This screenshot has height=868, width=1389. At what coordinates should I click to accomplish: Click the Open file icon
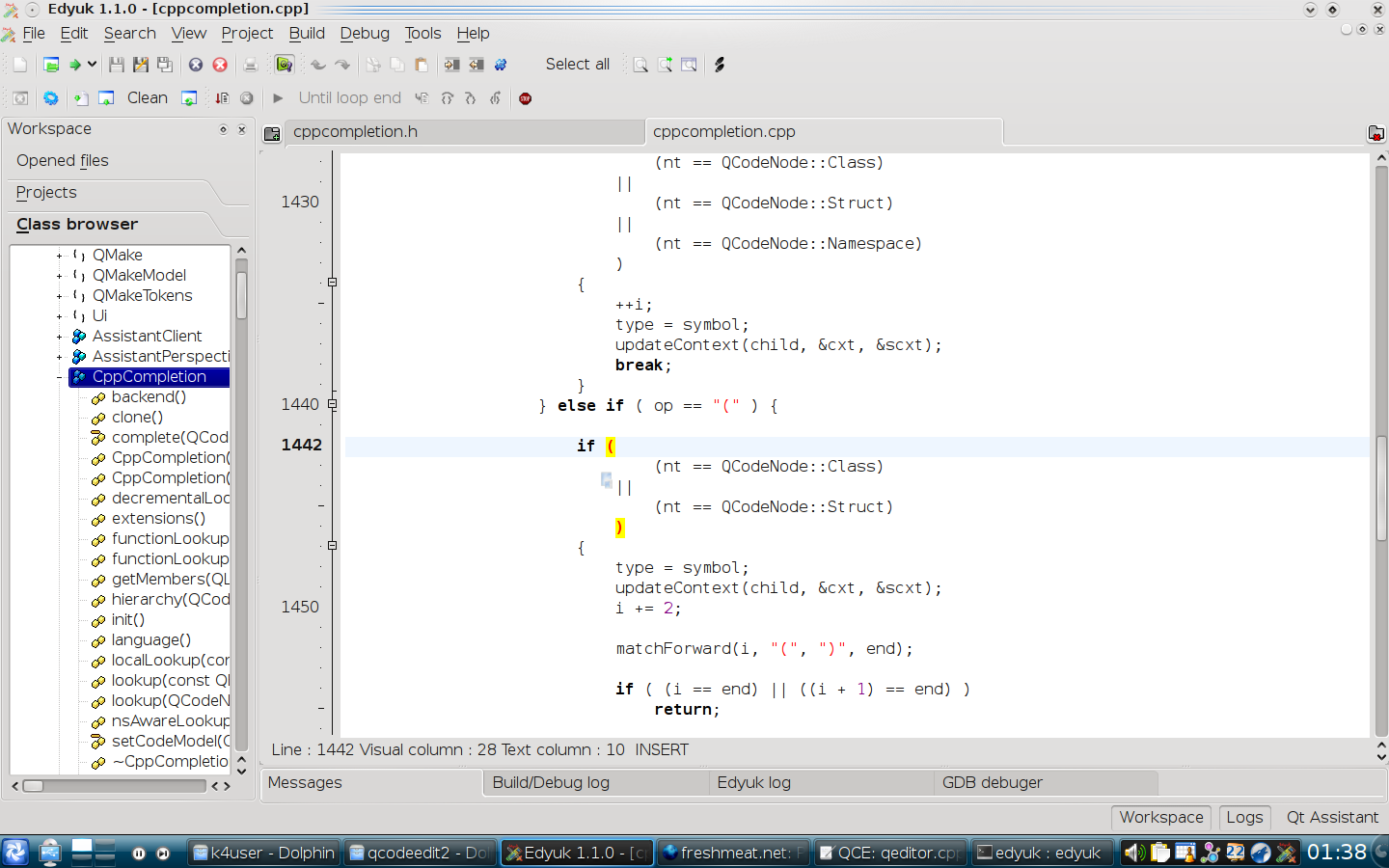click(x=51, y=65)
